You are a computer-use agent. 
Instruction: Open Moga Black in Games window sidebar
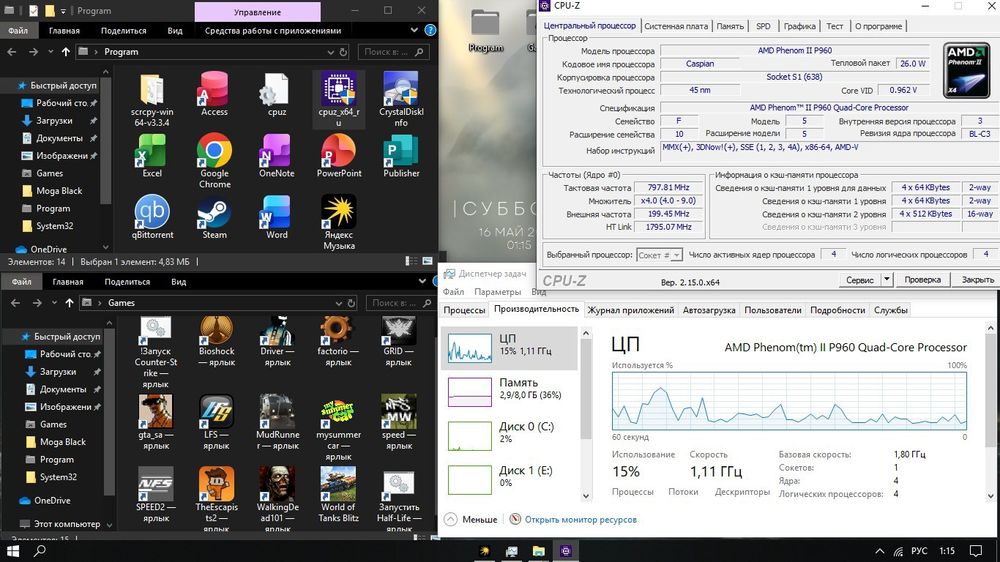click(62, 441)
